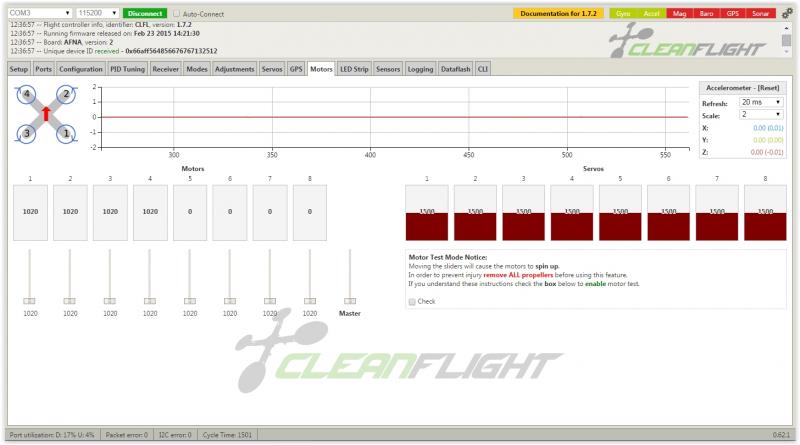Click the motor 7 slider handle
Screen dimensions: 800x445
[270, 301]
